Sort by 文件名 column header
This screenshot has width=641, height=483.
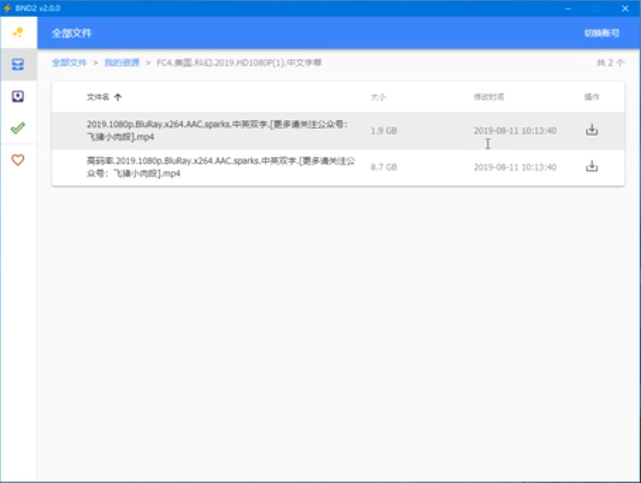click(x=98, y=97)
